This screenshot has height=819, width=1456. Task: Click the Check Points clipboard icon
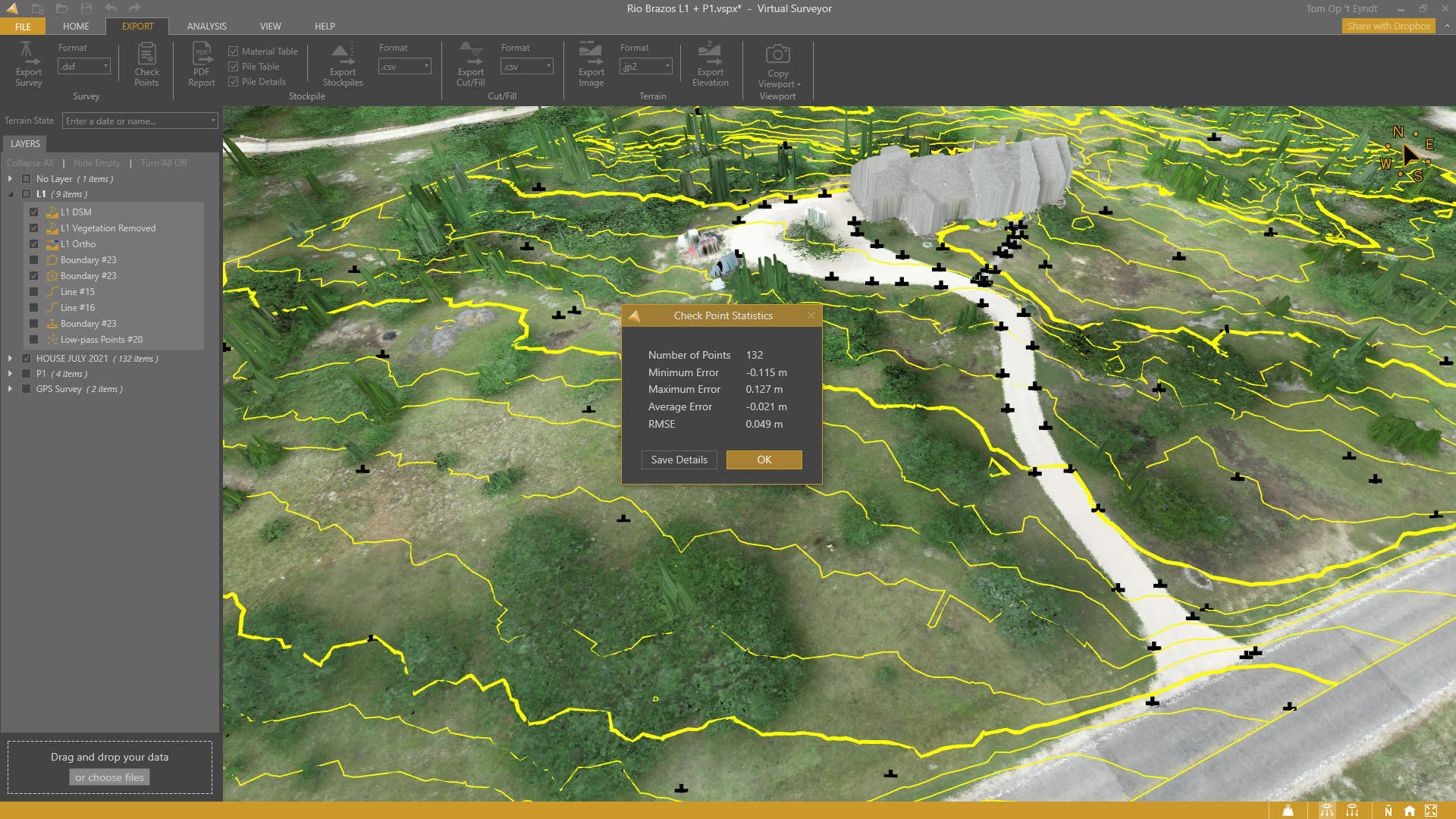click(146, 54)
